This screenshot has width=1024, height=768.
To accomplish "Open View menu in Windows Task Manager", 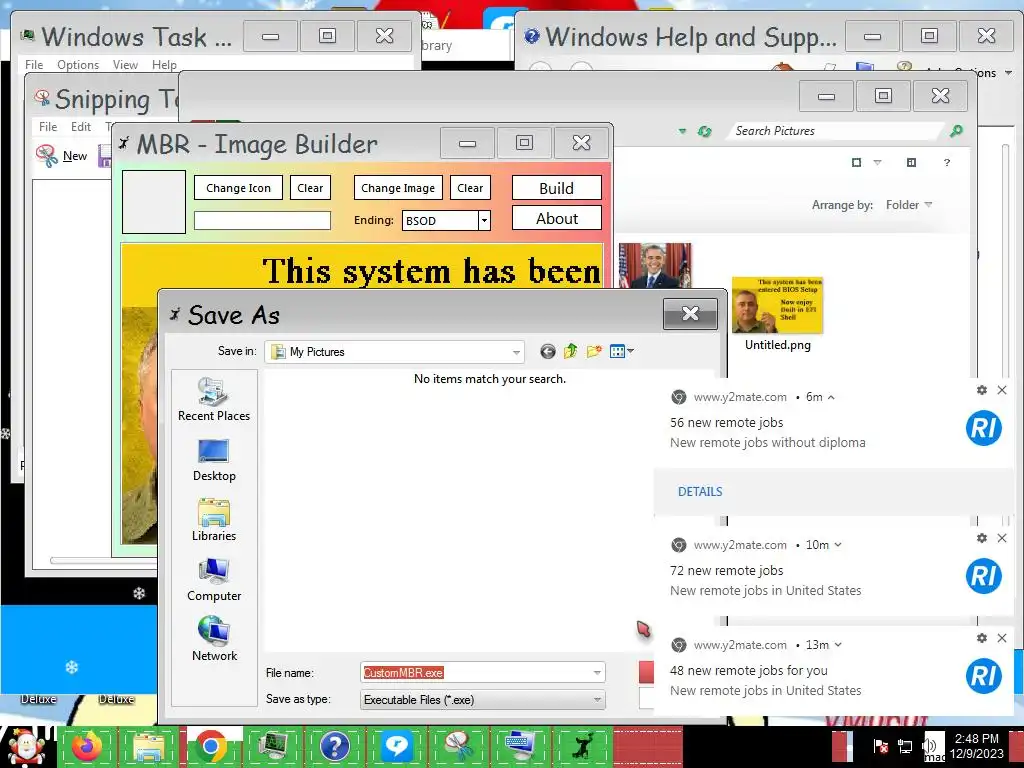I will click(x=125, y=65).
